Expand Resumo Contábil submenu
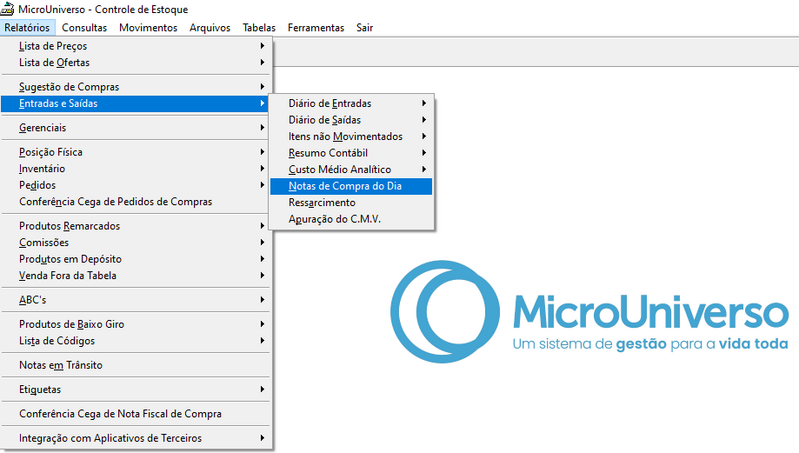 tap(351, 153)
